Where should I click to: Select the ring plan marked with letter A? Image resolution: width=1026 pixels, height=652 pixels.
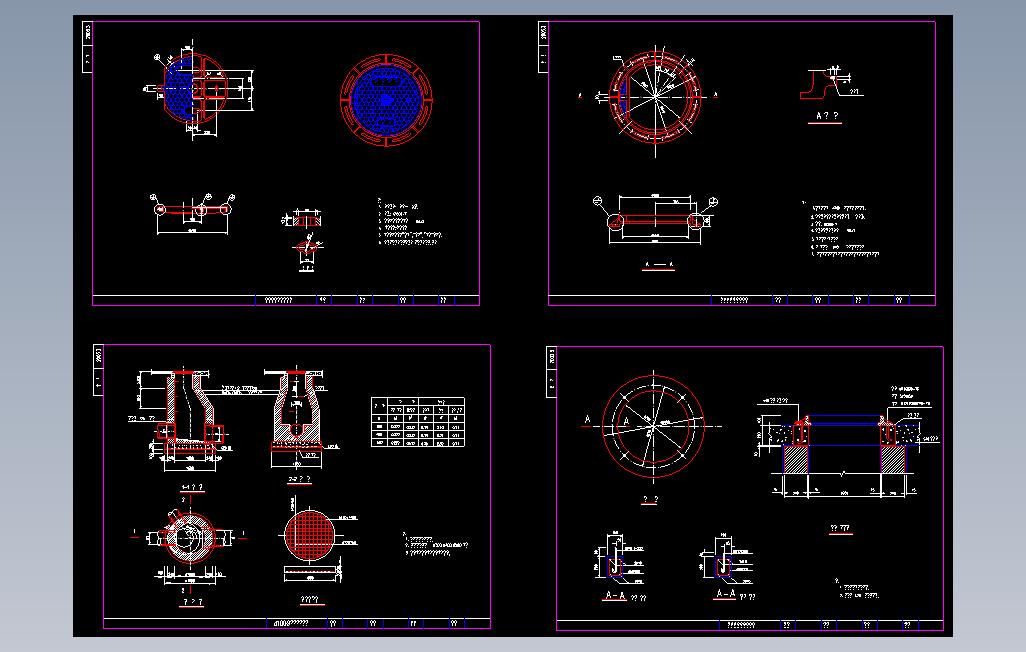(x=652, y=426)
